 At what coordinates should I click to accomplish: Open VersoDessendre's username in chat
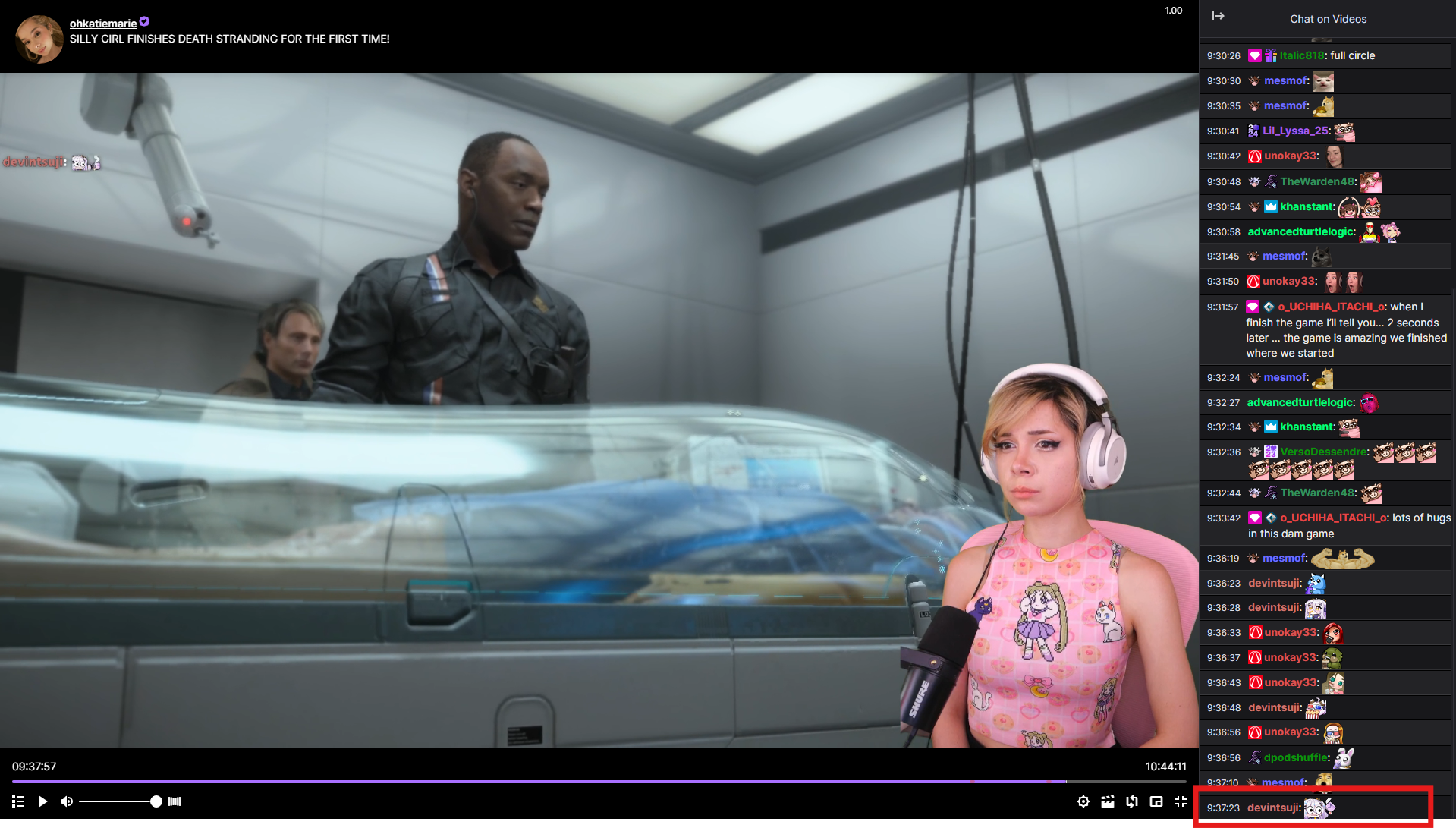coord(1324,452)
